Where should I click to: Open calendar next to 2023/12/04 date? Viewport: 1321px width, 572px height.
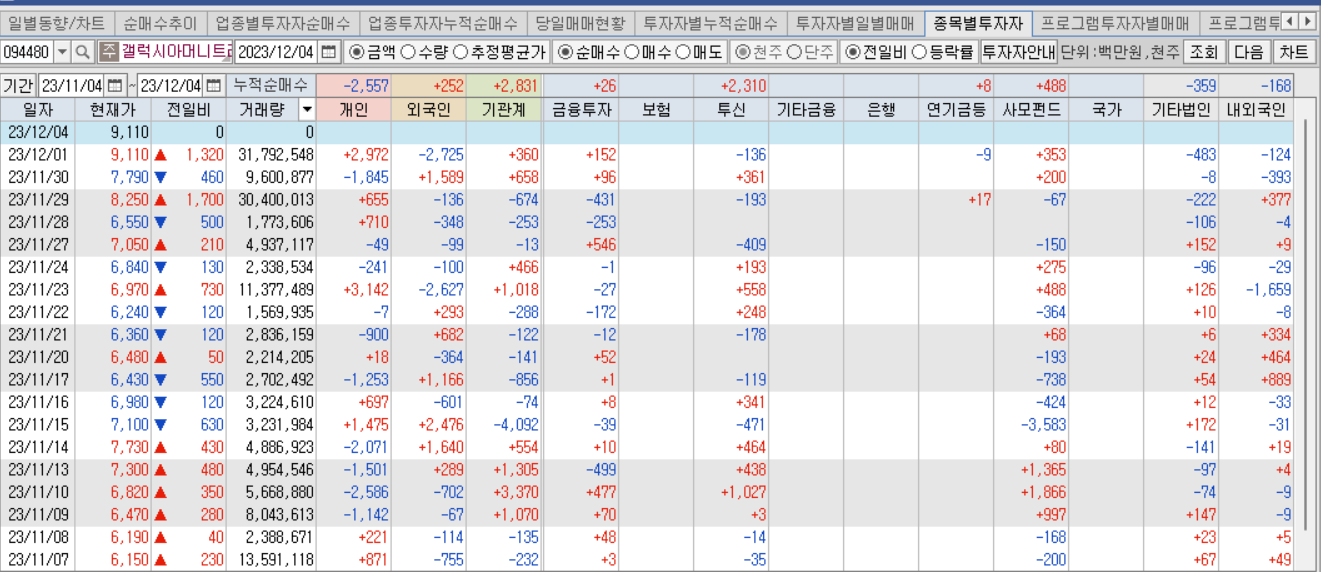click(329, 51)
